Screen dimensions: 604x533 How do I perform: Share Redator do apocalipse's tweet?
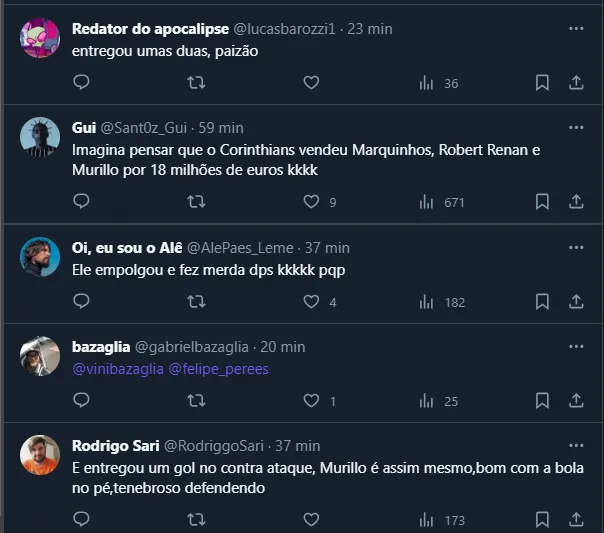pyautogui.click(x=576, y=82)
